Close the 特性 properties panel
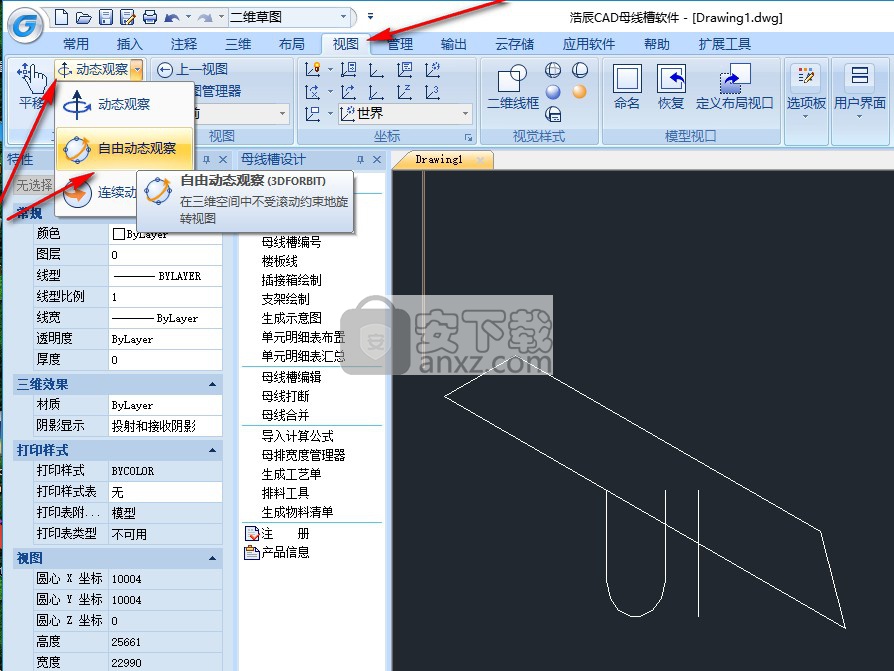Screen dimensions: 894x671 click(x=223, y=160)
